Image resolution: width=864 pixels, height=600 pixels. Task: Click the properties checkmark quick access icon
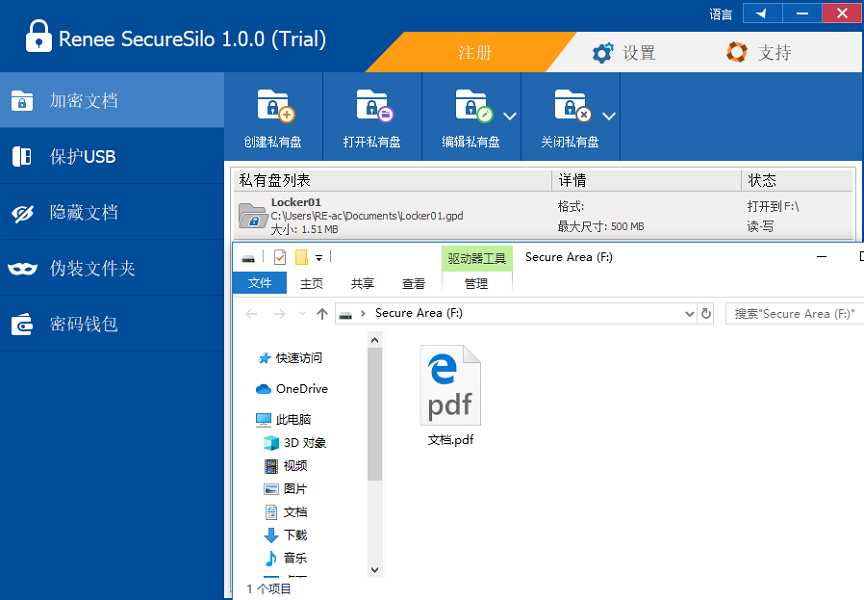pyautogui.click(x=280, y=257)
